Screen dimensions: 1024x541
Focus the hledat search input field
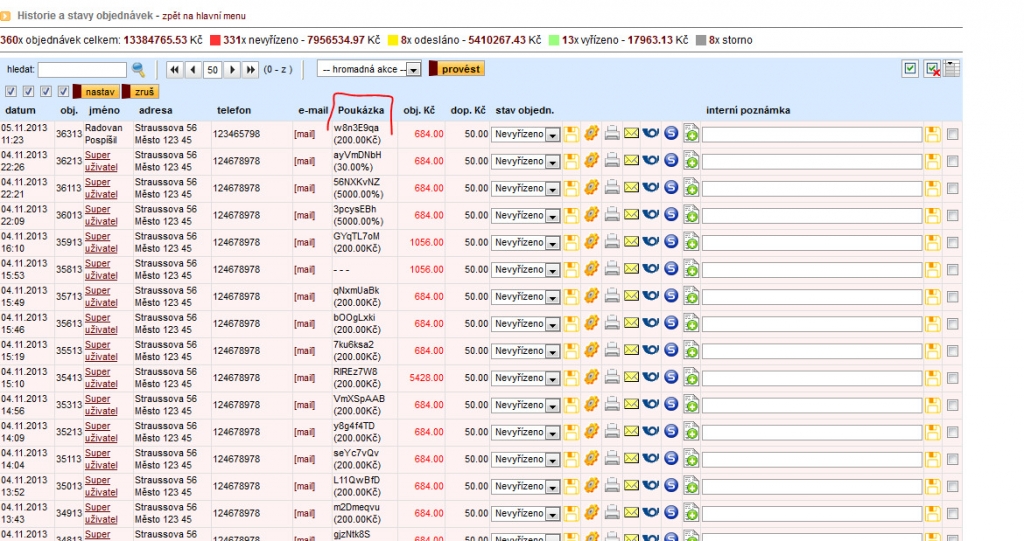coord(82,69)
